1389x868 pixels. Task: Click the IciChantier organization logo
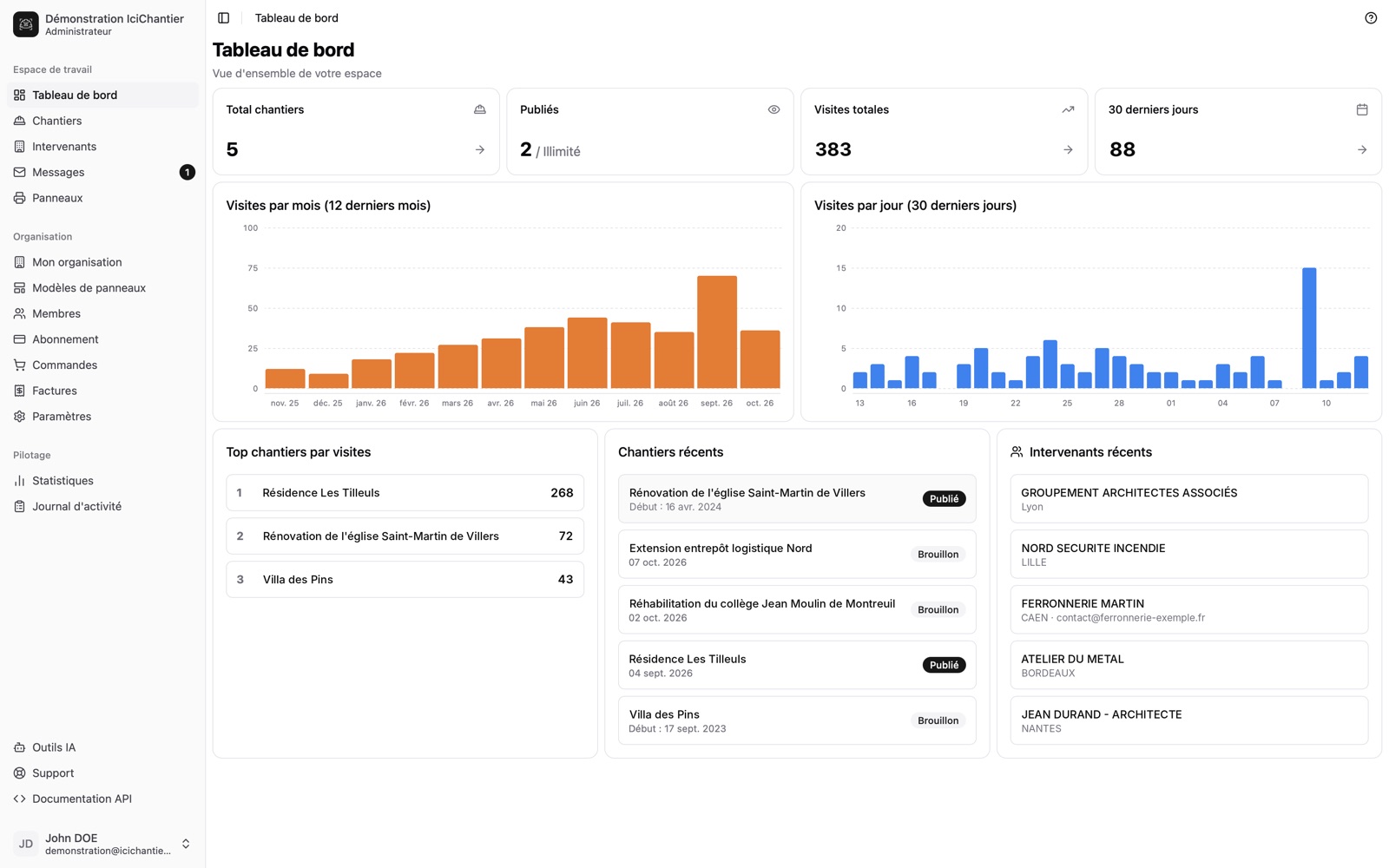tap(26, 24)
